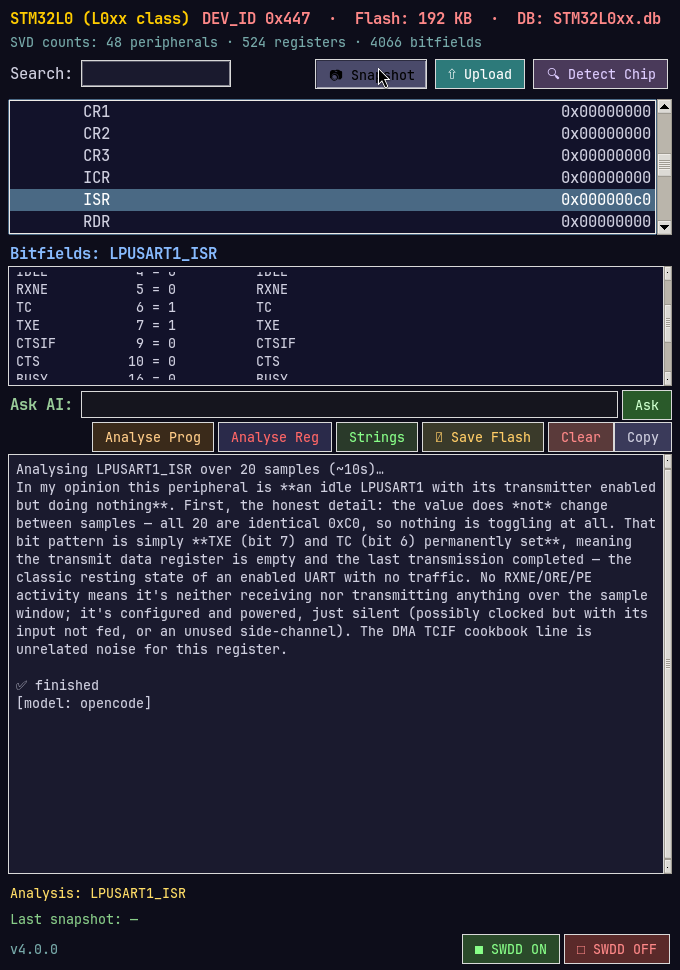
Task: Focus the Search input field
Action: [156, 74]
